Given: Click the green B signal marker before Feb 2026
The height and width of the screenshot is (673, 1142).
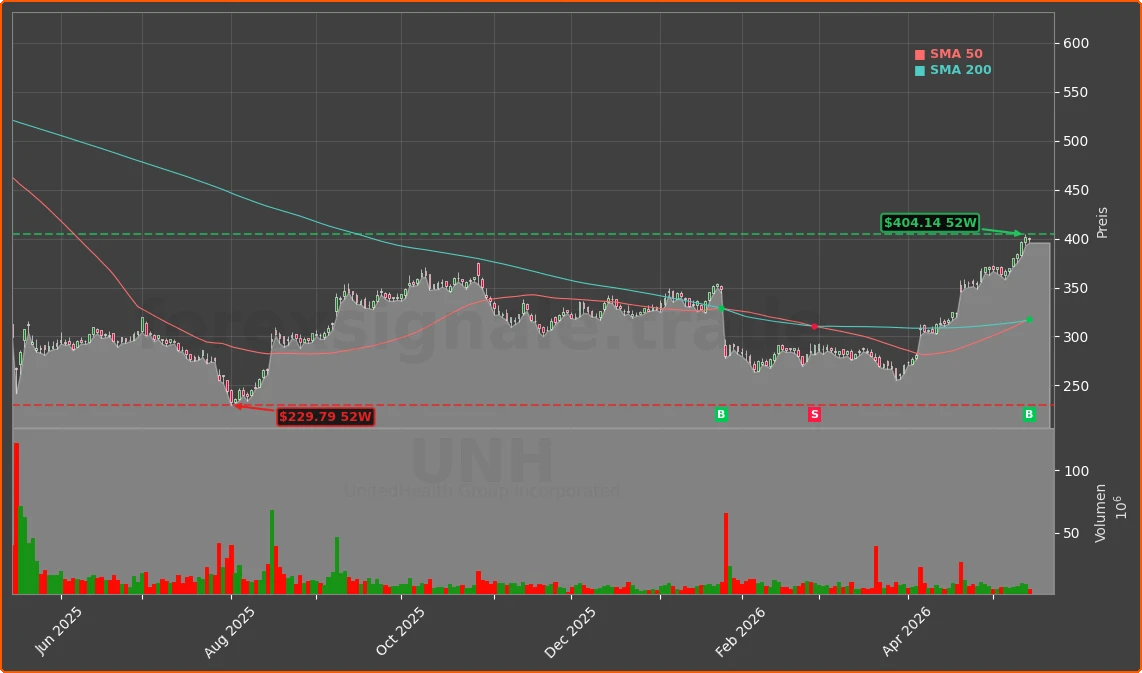Looking at the screenshot, I should click(721, 414).
